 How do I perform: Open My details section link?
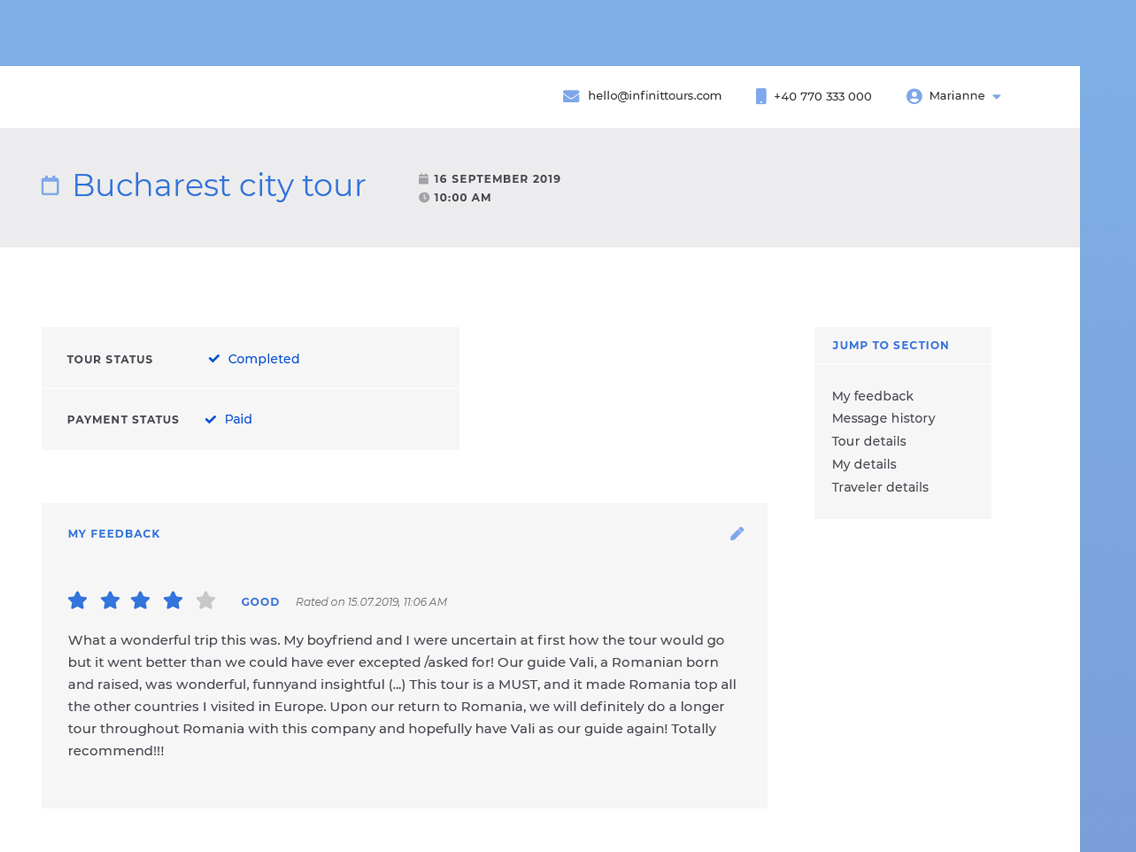863,464
